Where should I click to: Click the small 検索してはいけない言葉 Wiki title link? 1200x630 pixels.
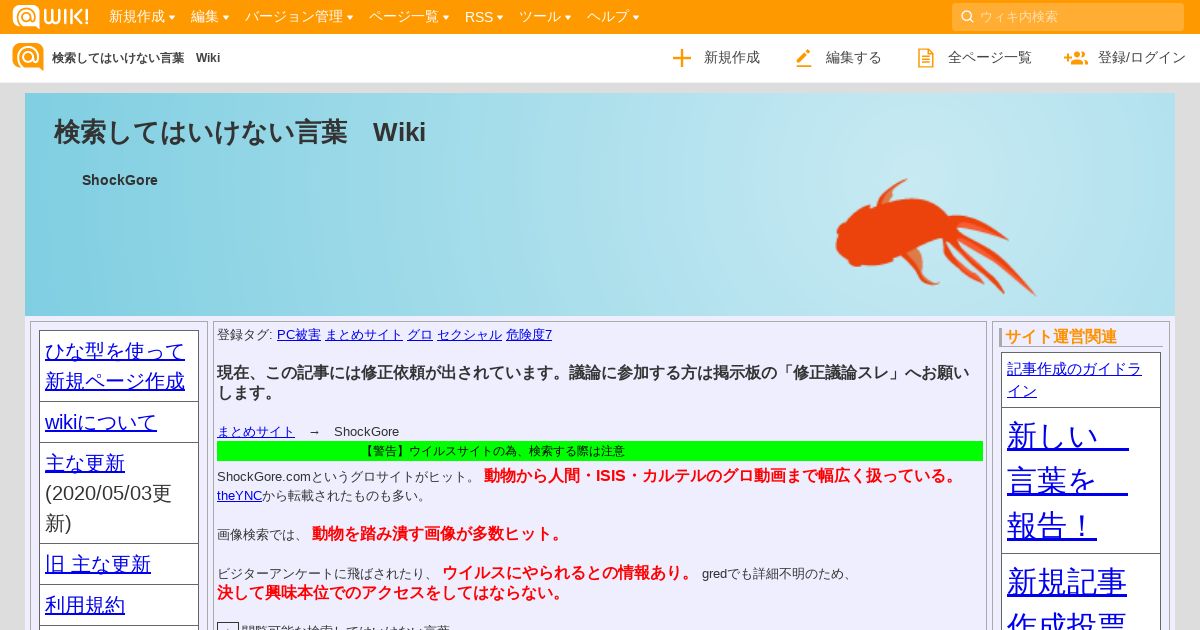[136, 58]
